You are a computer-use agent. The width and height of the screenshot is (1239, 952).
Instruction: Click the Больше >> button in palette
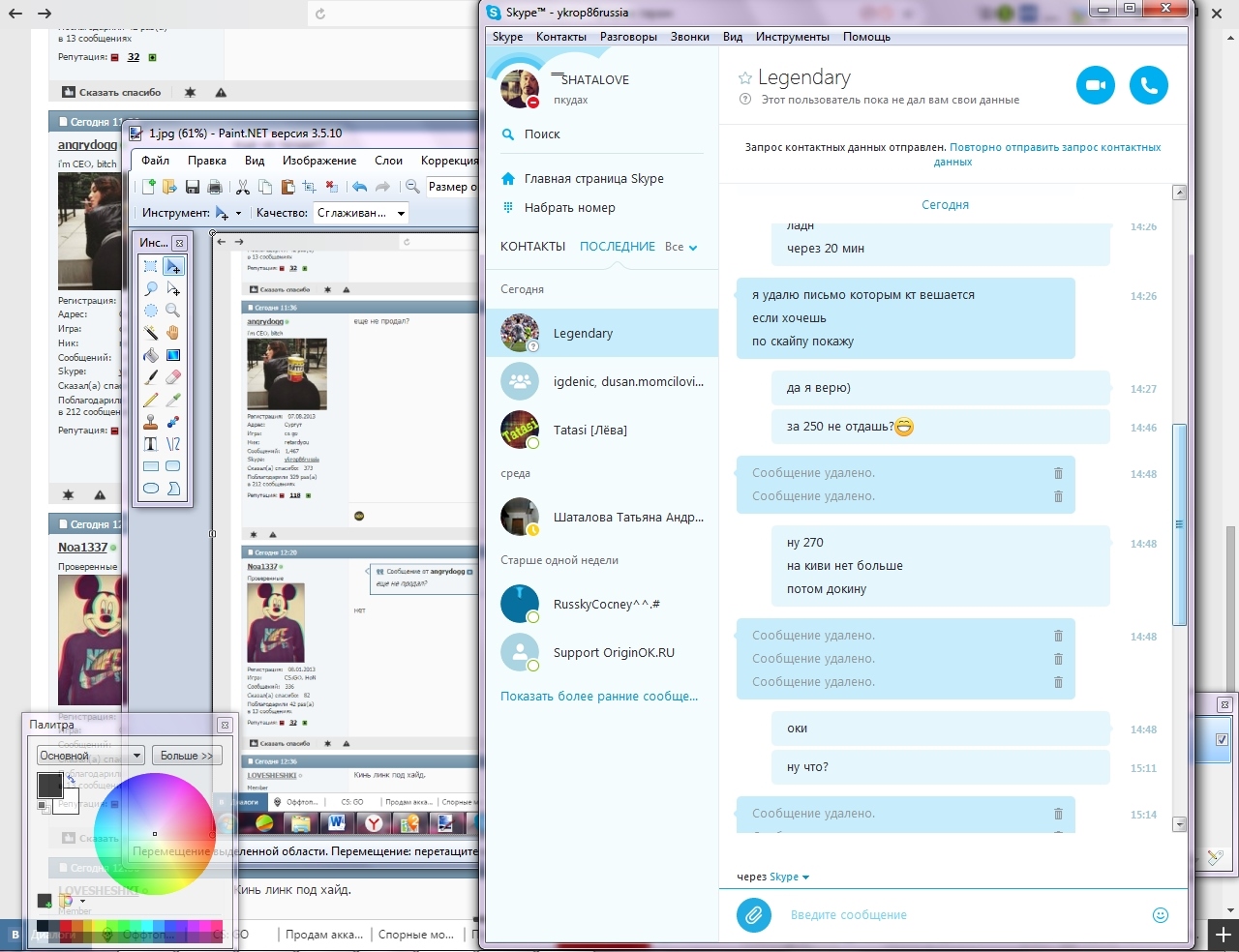click(x=187, y=756)
